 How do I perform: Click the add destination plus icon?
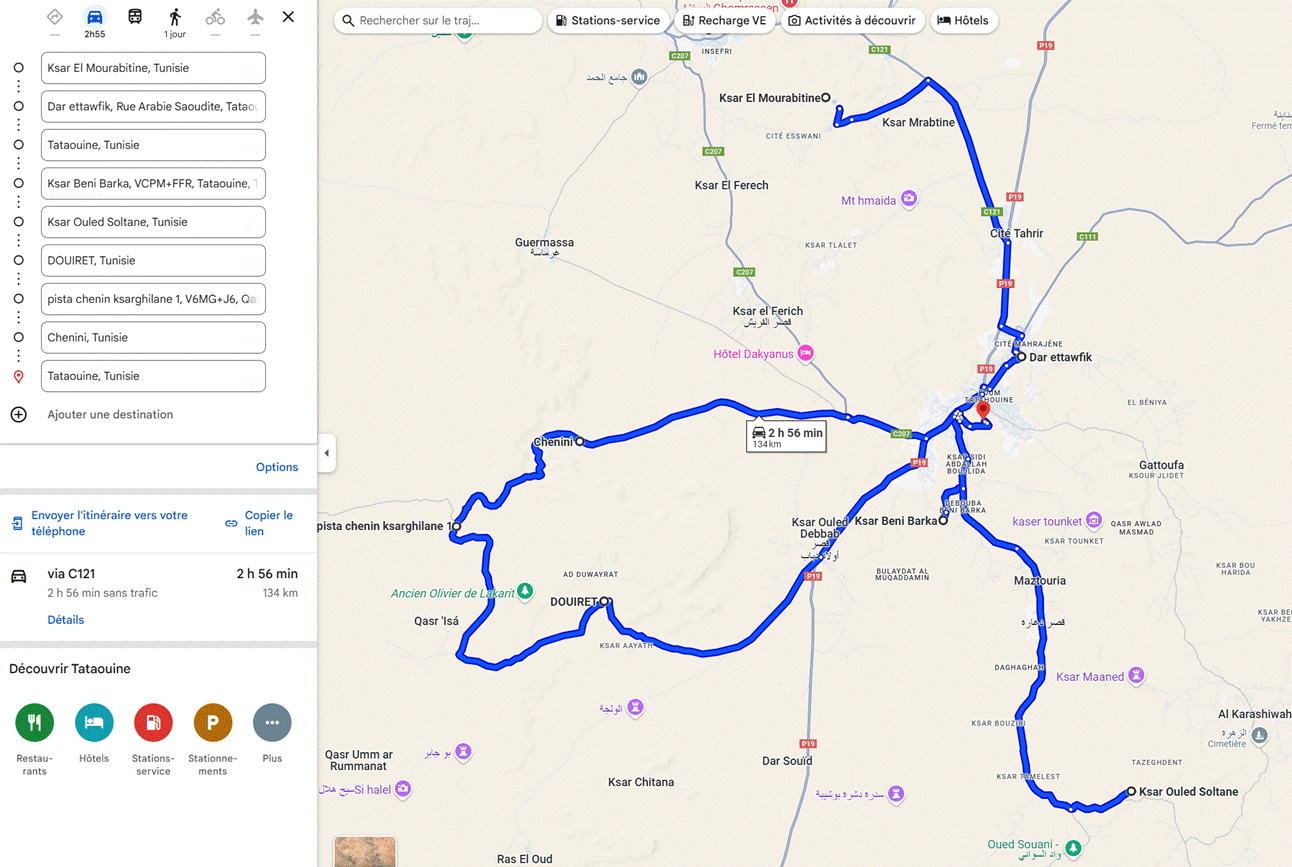[18, 414]
